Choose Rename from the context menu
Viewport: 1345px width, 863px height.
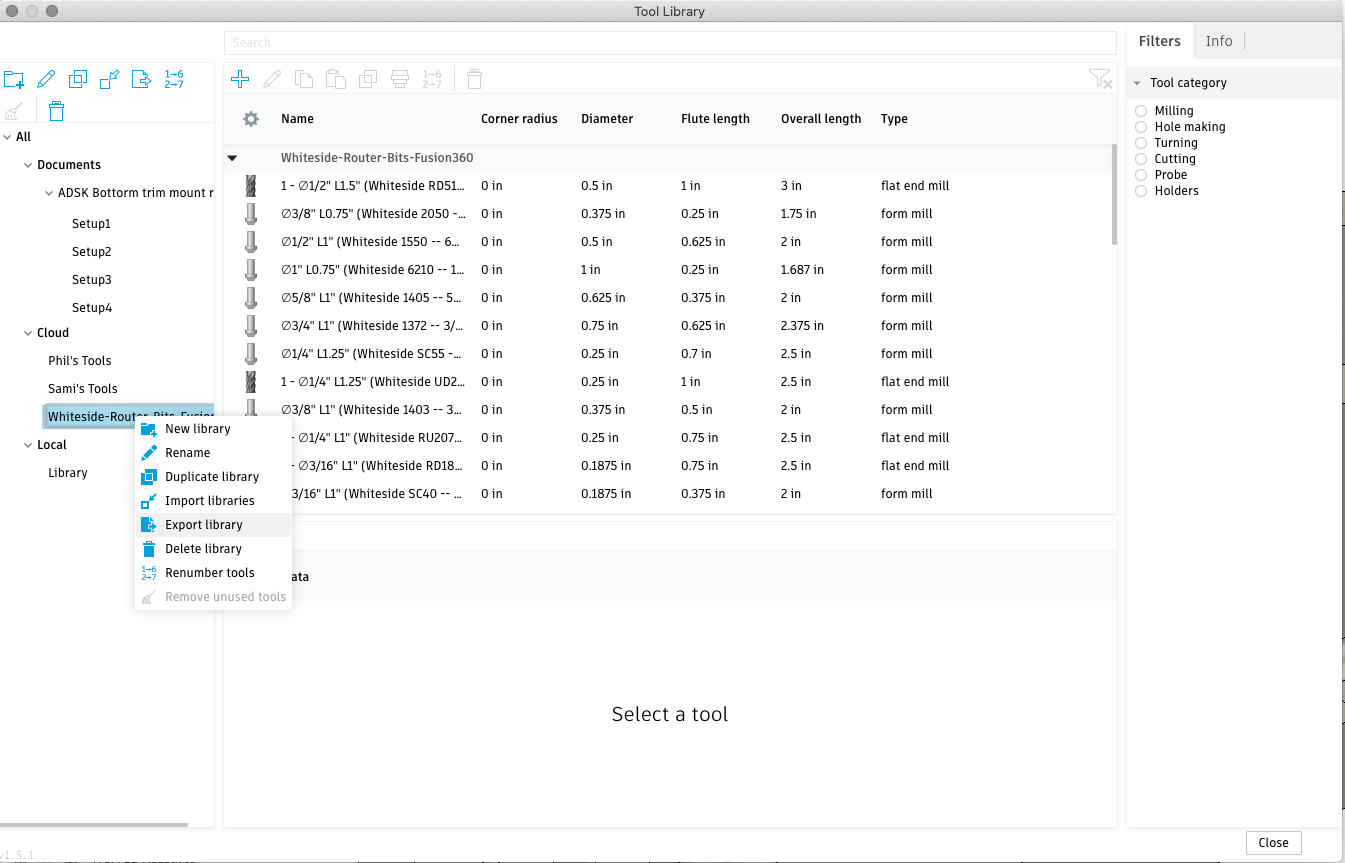coord(213,453)
